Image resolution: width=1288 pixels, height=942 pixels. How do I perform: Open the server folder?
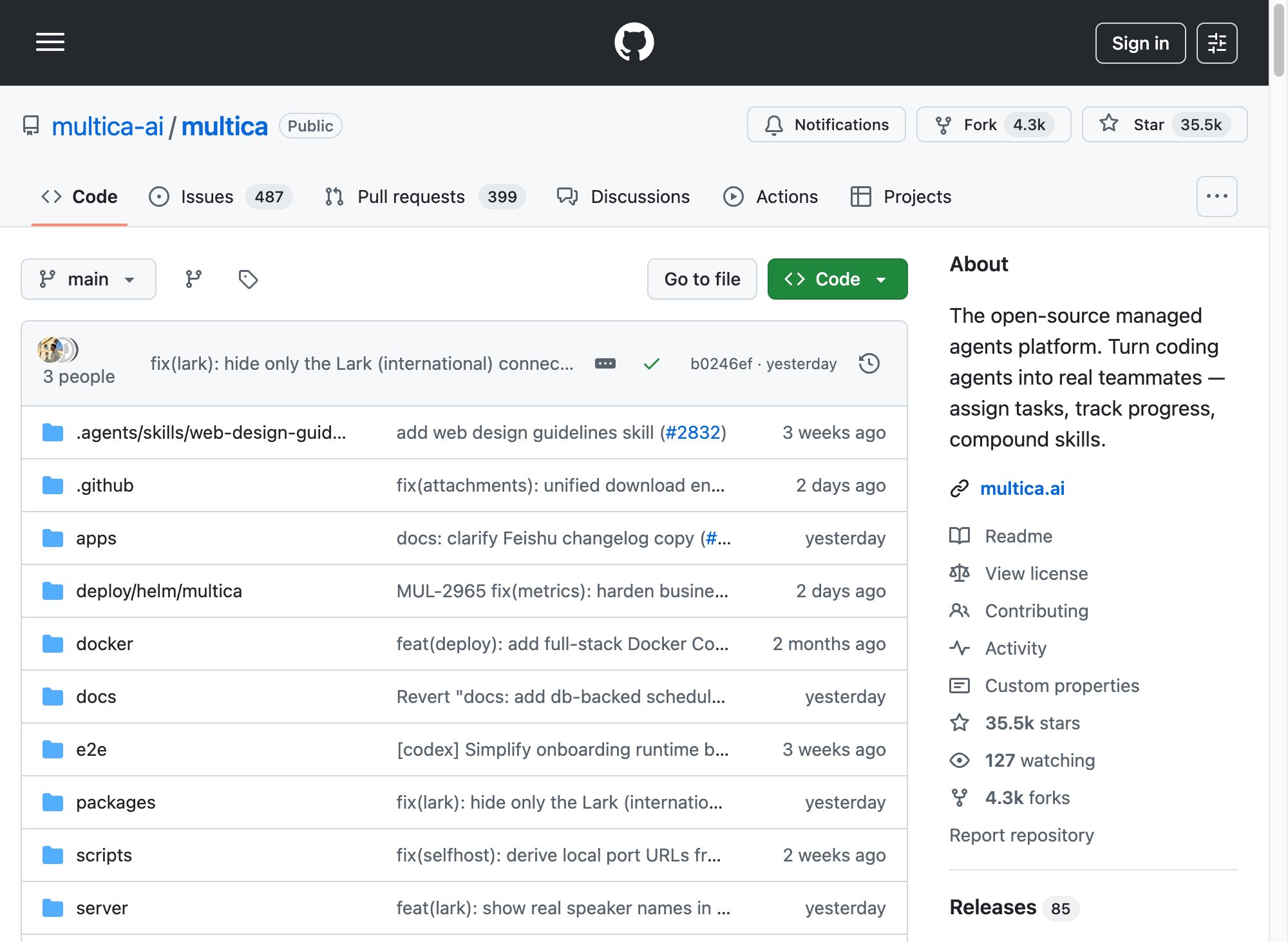(102, 908)
